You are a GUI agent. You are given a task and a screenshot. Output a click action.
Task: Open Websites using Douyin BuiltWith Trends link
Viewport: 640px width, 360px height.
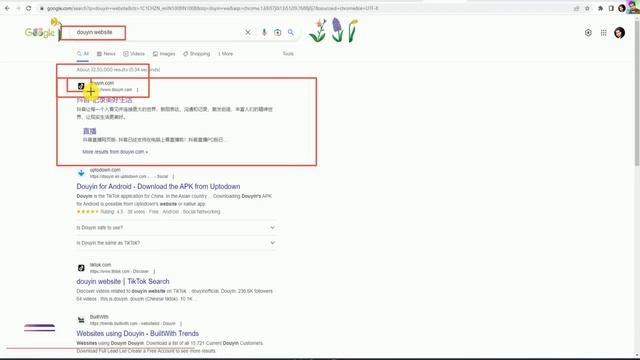138,333
